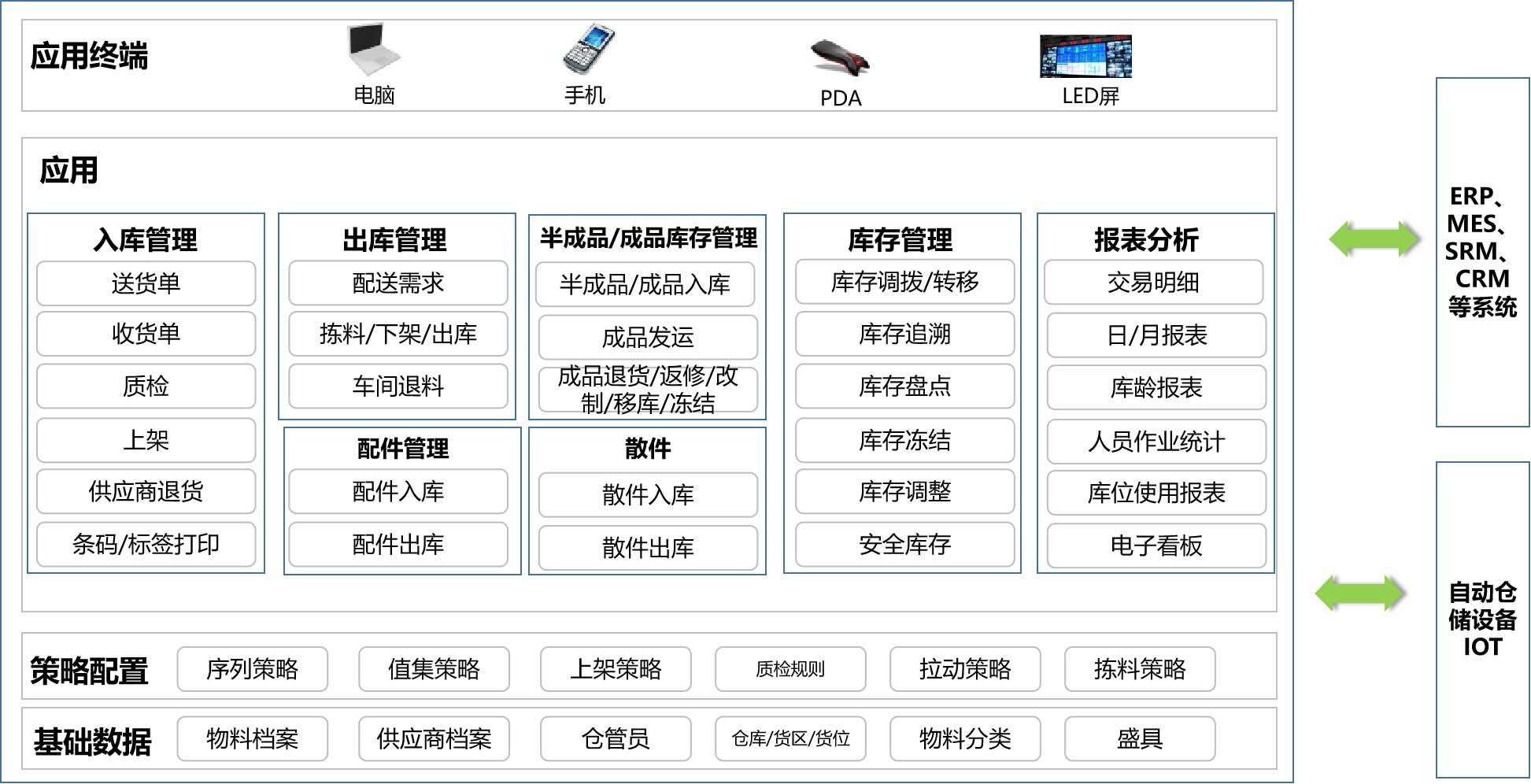
Task: Open 条码/标签打印 item
Action: tap(146, 544)
